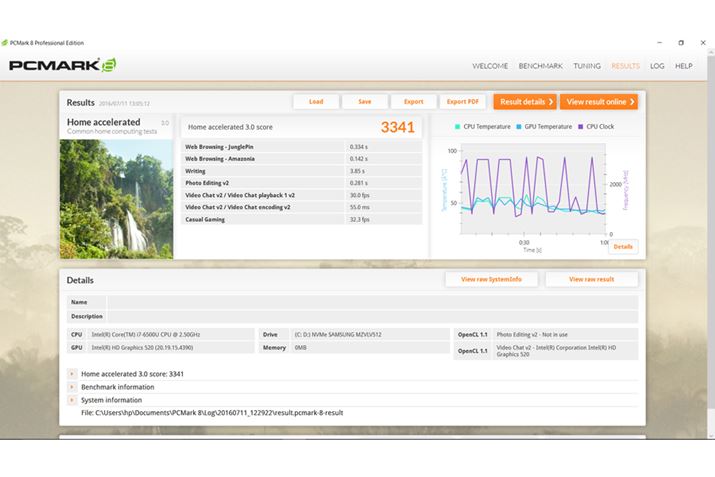The height and width of the screenshot is (477, 715).
Task: Click the CPU Temperature legend swatch
Action: 457,127
